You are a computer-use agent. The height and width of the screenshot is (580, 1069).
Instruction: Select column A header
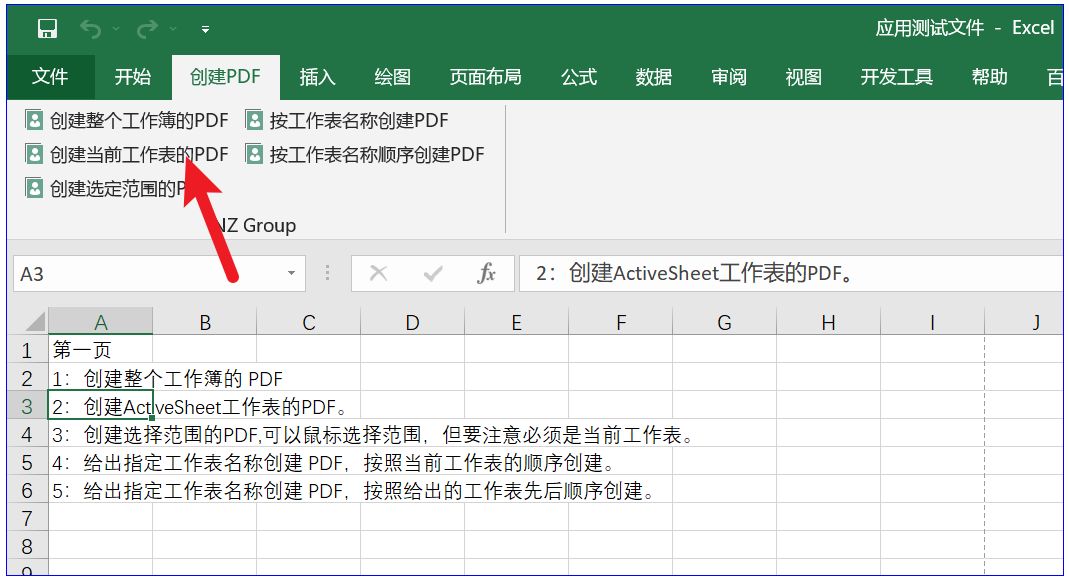100,322
